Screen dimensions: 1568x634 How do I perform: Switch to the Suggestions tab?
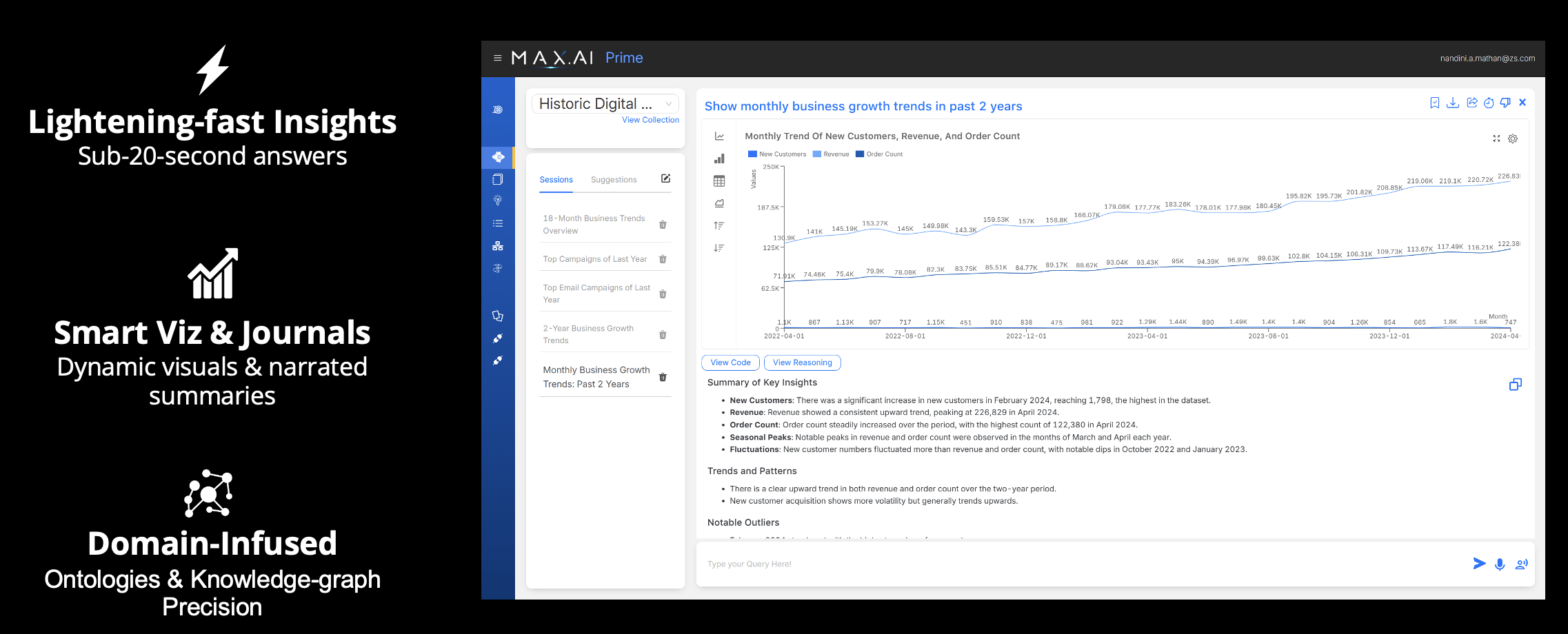(614, 180)
